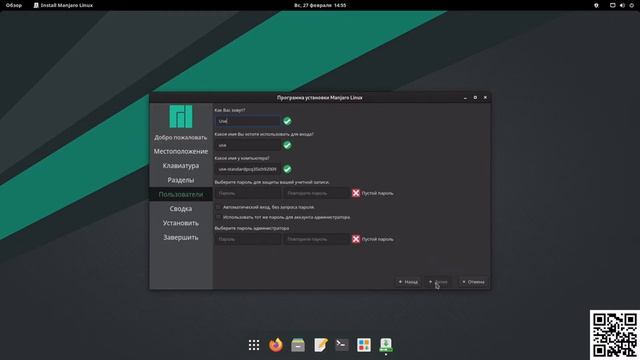Screen dimensions: 640x360
Task: Focus the 'Как Вас зовут?' name field
Action: point(248,121)
